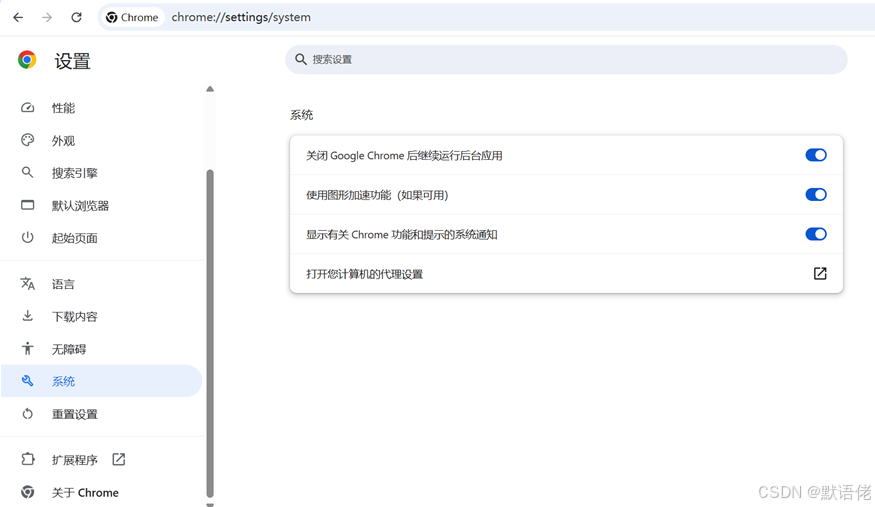Go back with the browser back arrow
This screenshot has height=507, width=875.
tap(18, 17)
